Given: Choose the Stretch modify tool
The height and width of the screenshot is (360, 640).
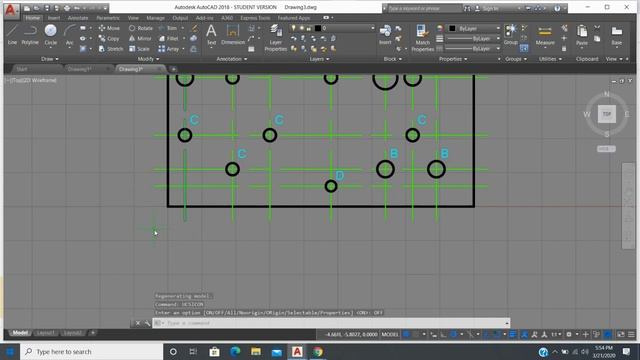Looking at the screenshot, I should click(111, 49).
